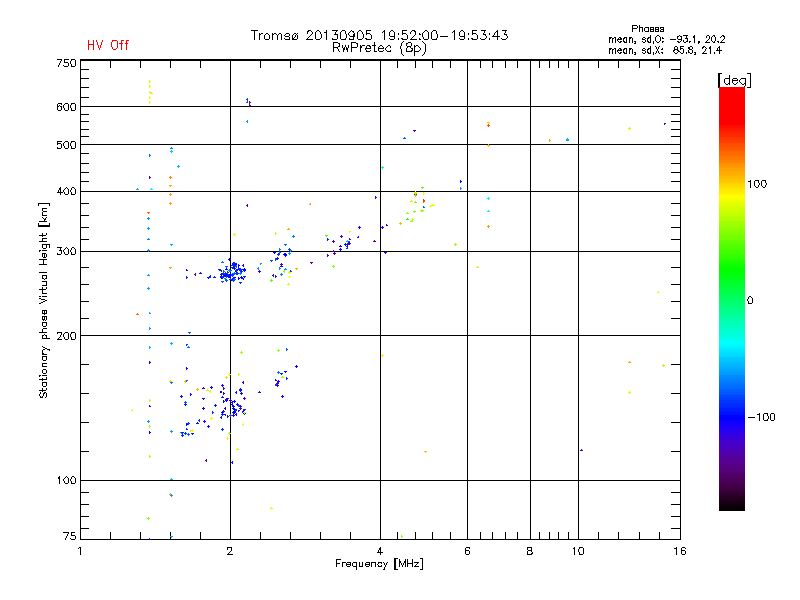
Task: Click the x-axis tick label '6'
Action: 467,551
